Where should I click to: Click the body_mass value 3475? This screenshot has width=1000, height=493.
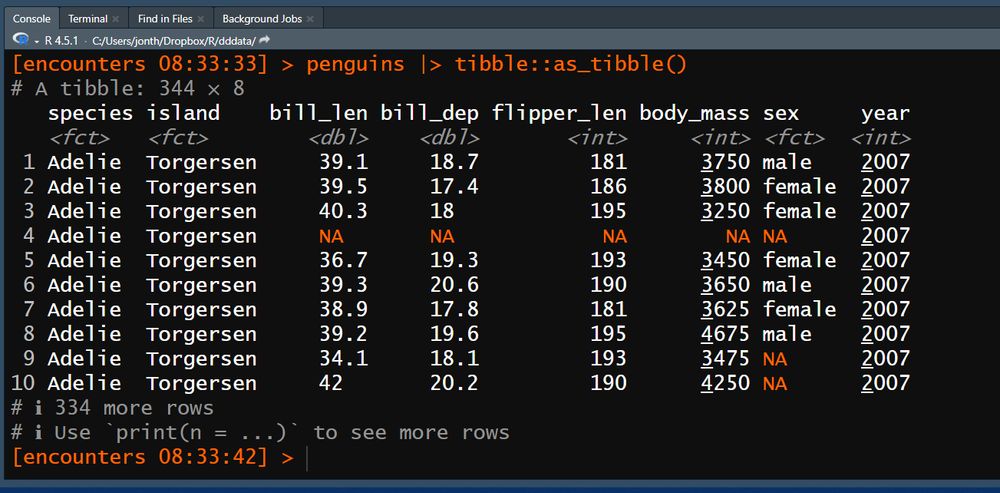(x=725, y=358)
